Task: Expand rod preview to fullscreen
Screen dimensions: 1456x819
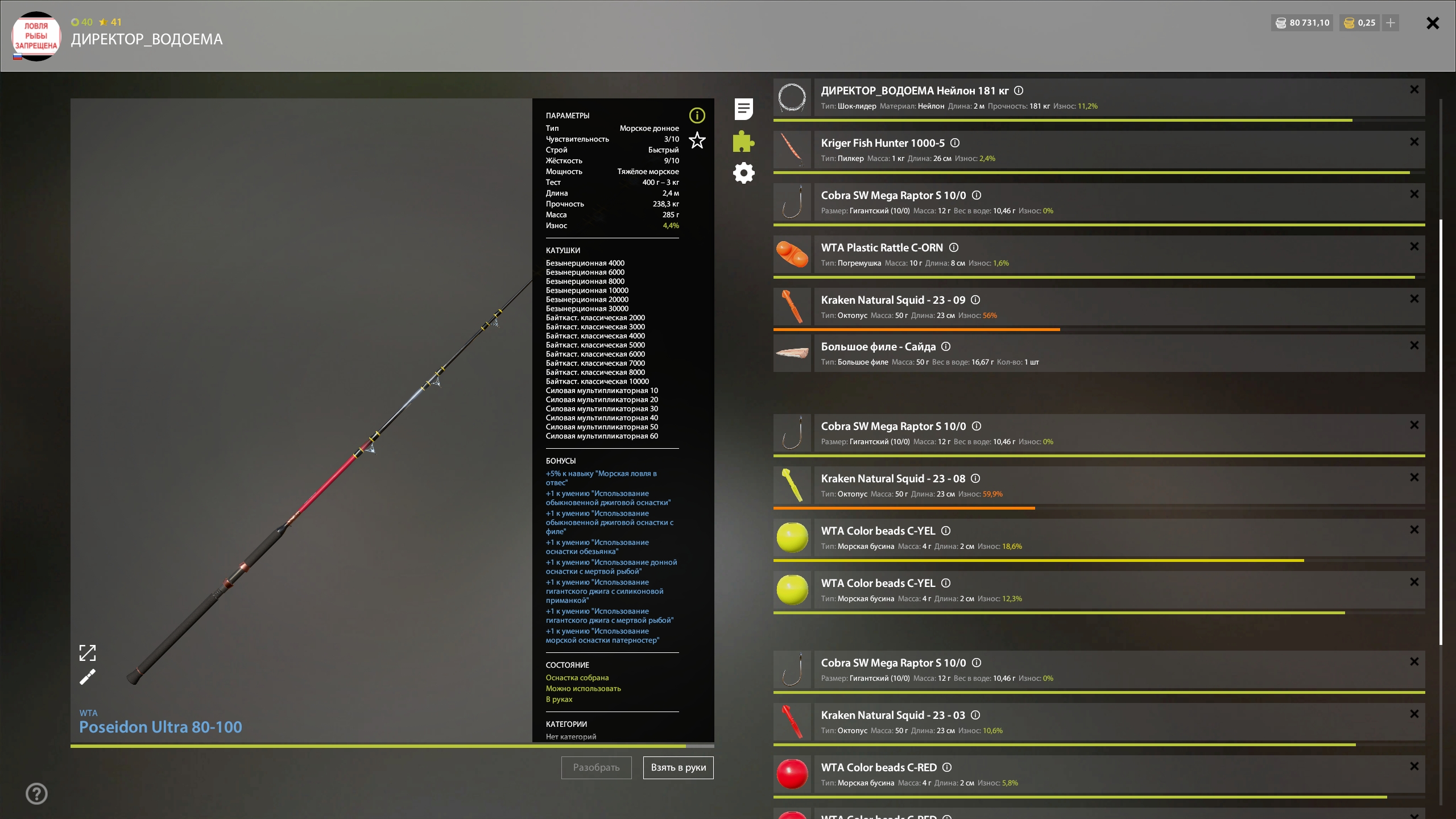Action: pos(88,653)
